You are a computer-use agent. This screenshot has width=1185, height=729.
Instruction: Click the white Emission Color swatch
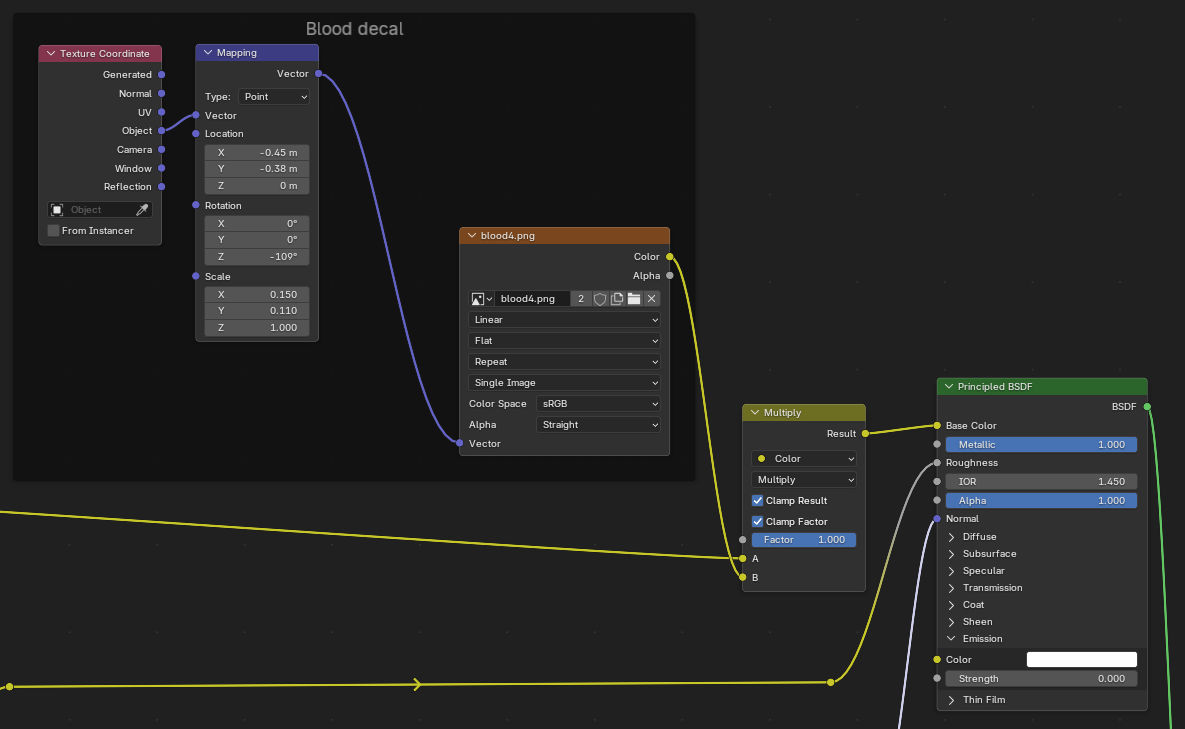click(x=1081, y=660)
